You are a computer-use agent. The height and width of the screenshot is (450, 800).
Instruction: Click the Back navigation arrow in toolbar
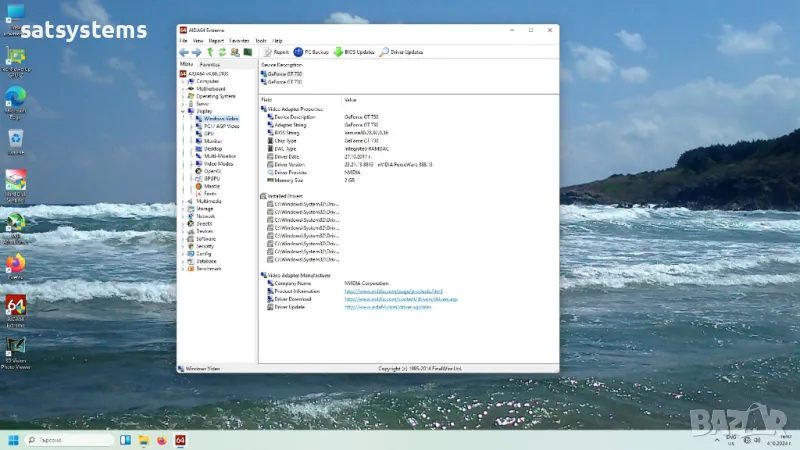(x=184, y=52)
